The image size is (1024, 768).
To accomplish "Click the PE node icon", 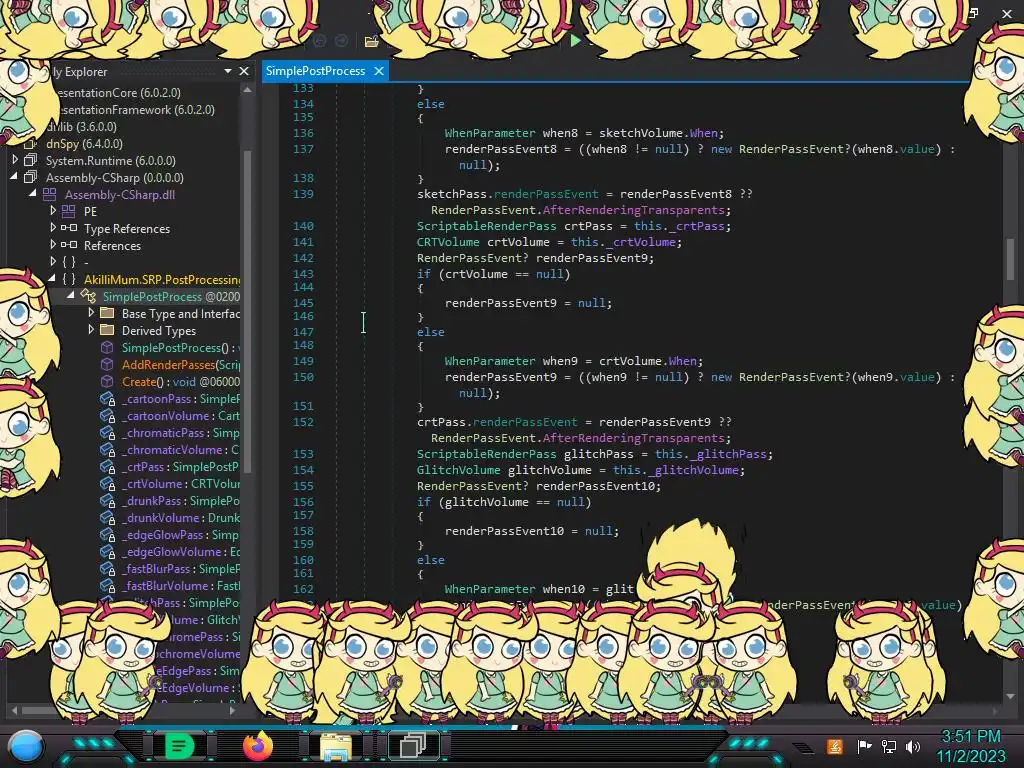I will (x=69, y=211).
